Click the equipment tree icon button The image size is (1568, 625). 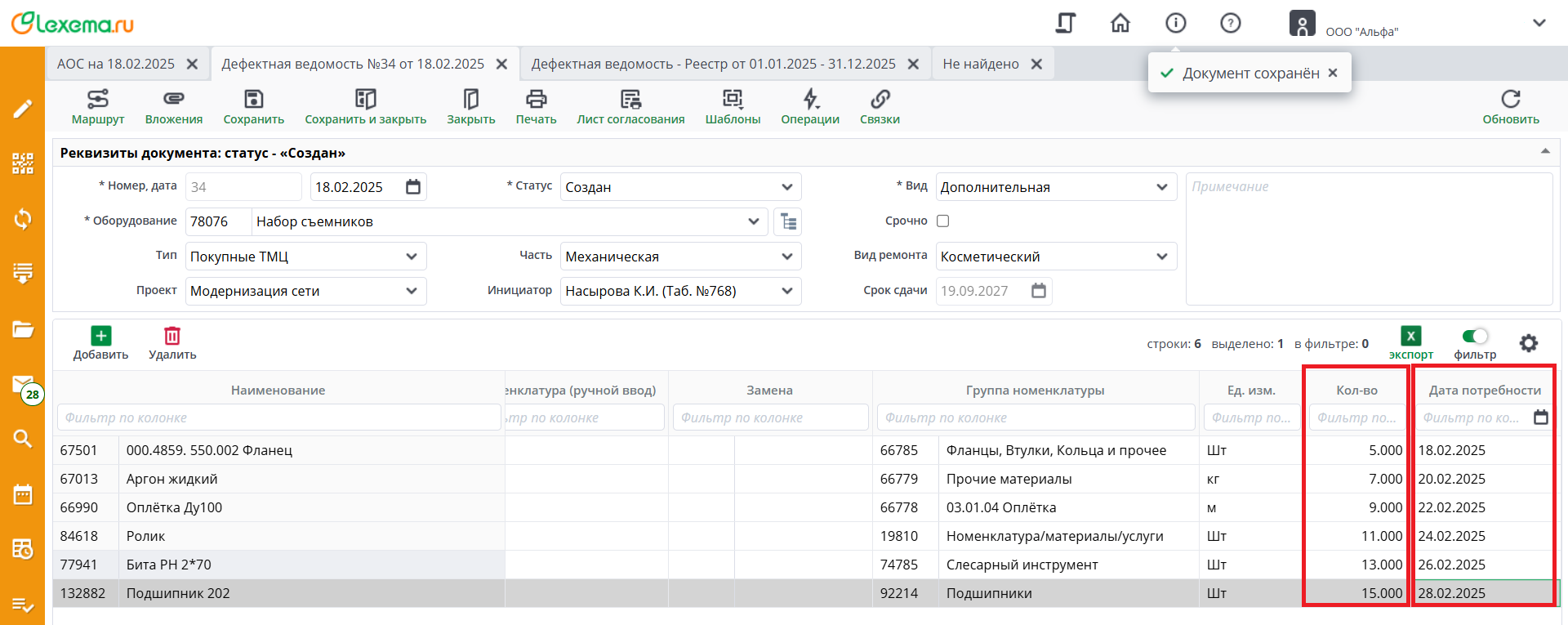tap(788, 221)
